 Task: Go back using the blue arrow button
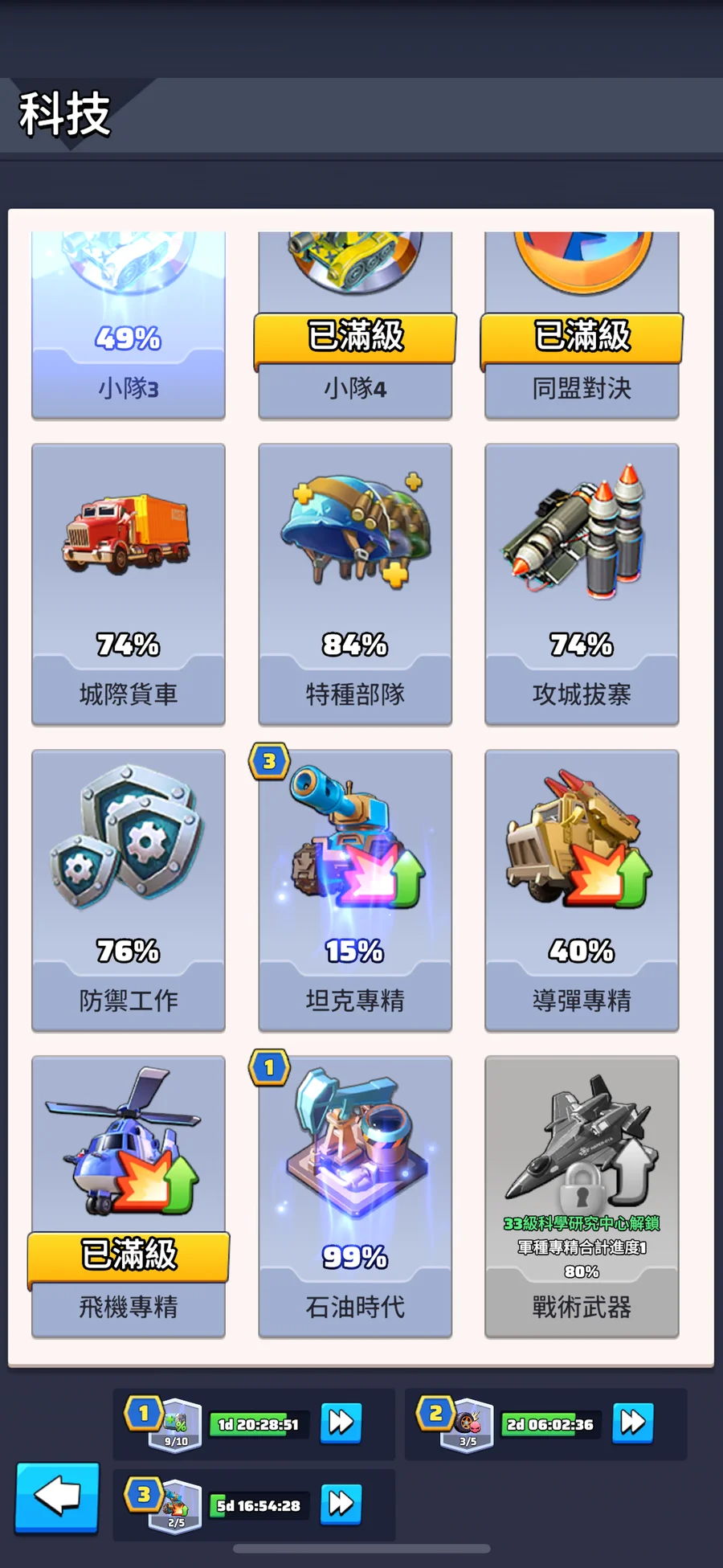[57, 1498]
